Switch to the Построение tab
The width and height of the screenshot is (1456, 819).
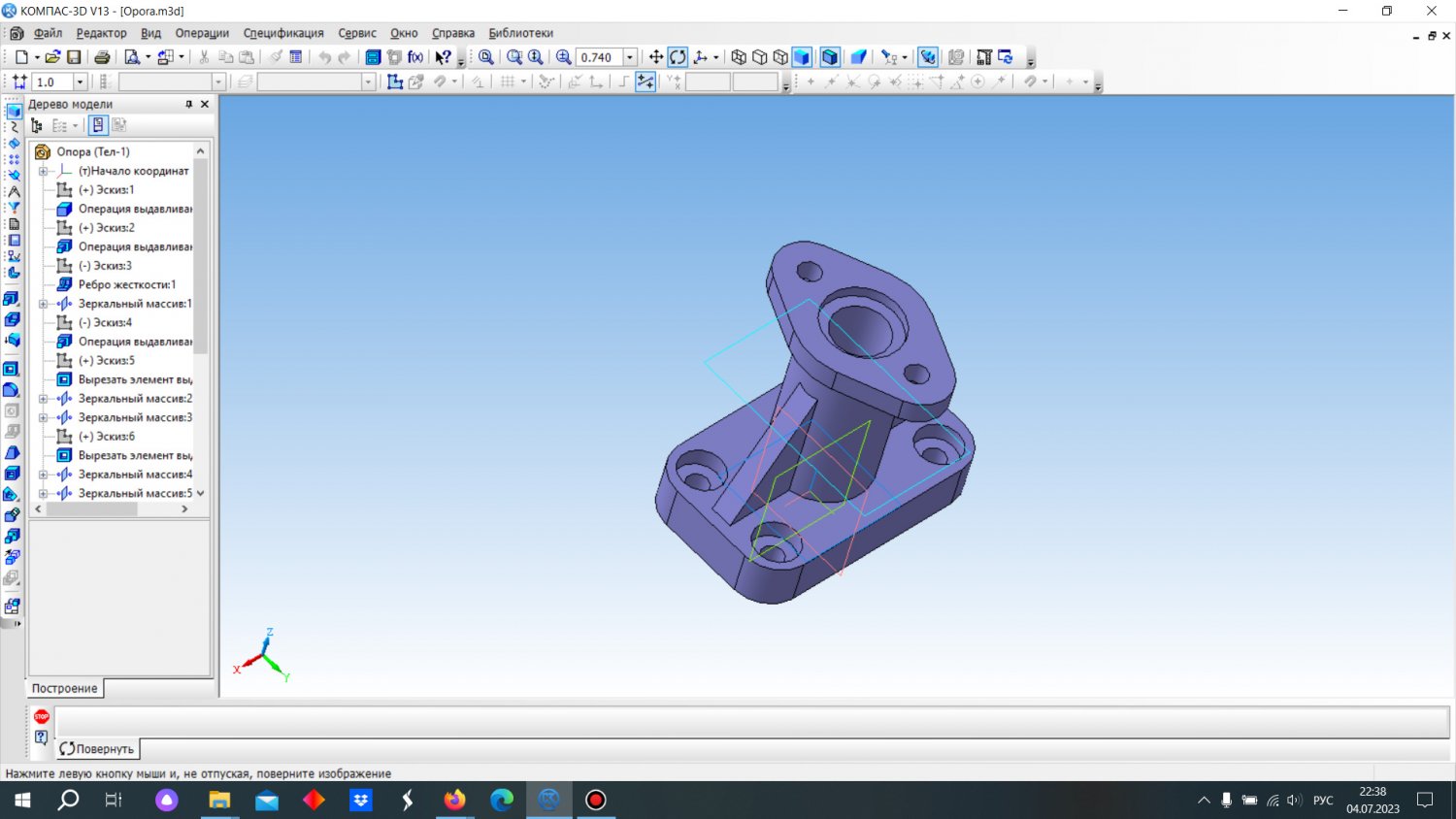[65, 688]
